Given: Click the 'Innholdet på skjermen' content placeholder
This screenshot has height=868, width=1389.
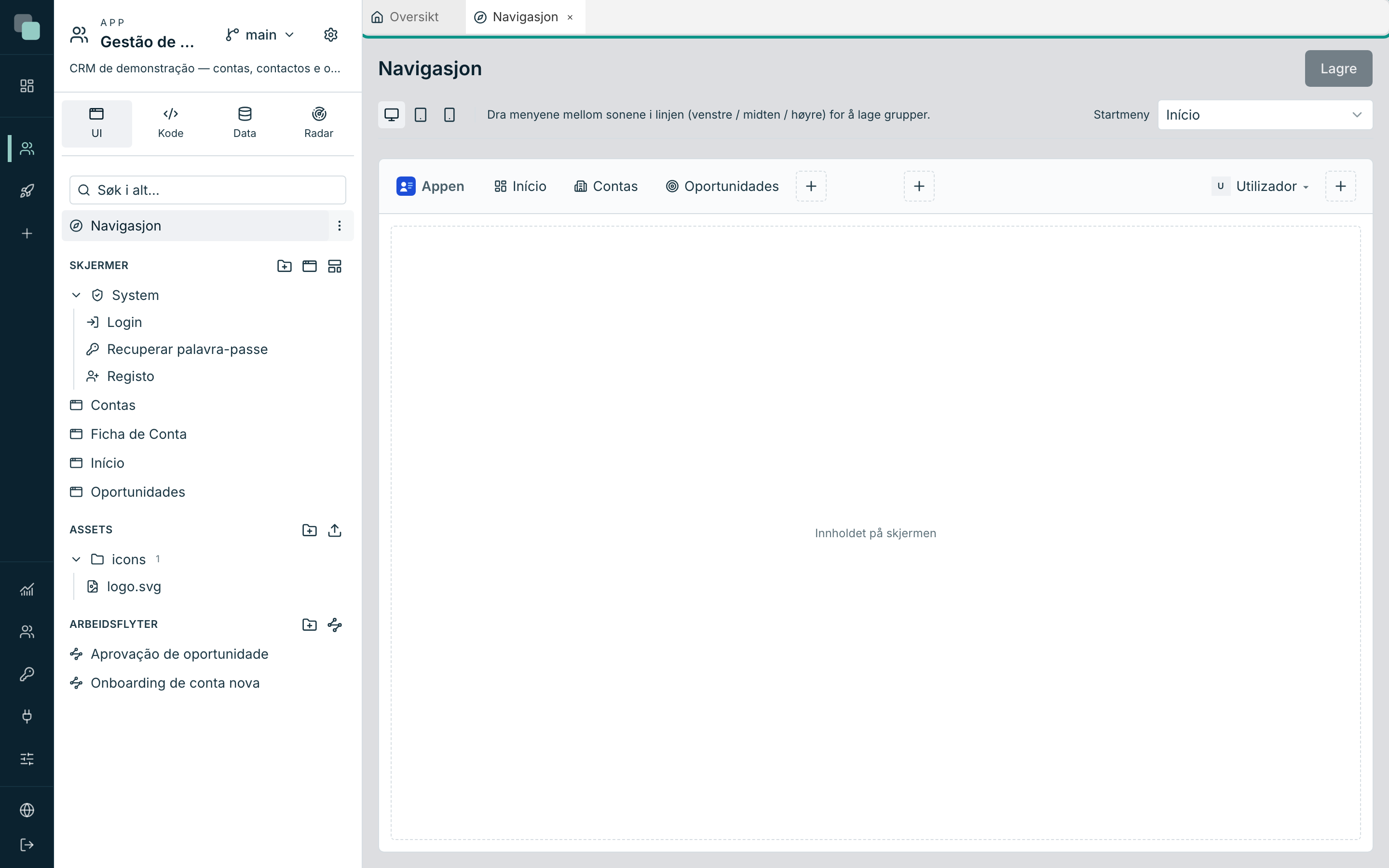Looking at the screenshot, I should pyautogui.click(x=875, y=533).
